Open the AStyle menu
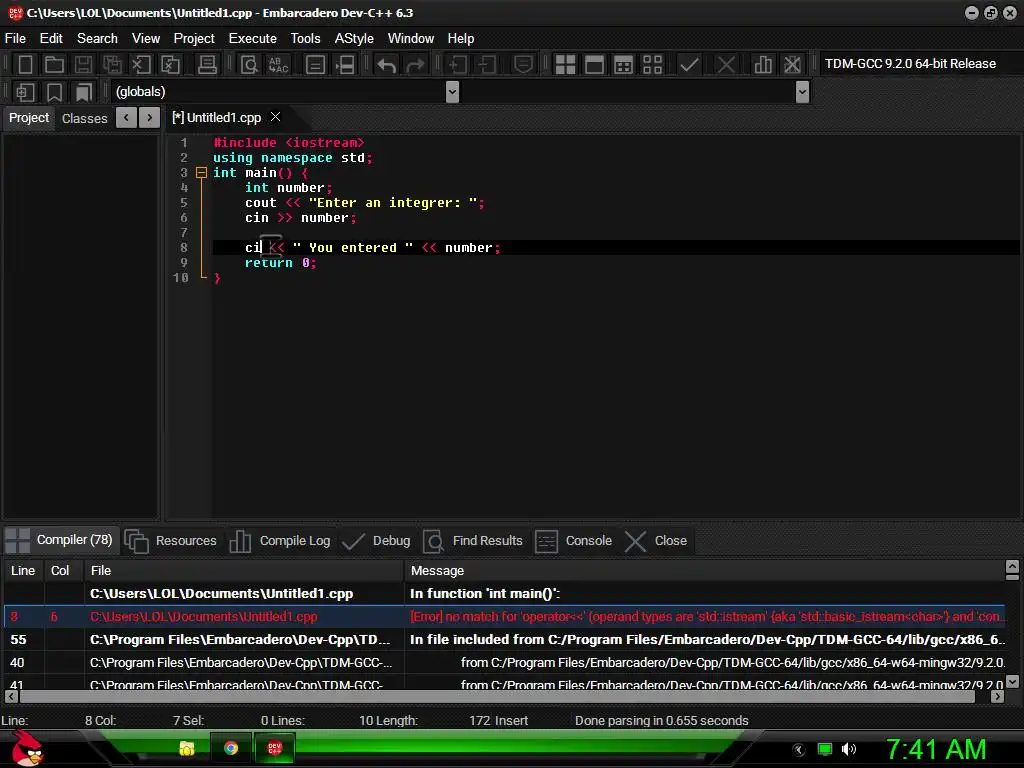The width and height of the screenshot is (1024, 768). [x=354, y=39]
